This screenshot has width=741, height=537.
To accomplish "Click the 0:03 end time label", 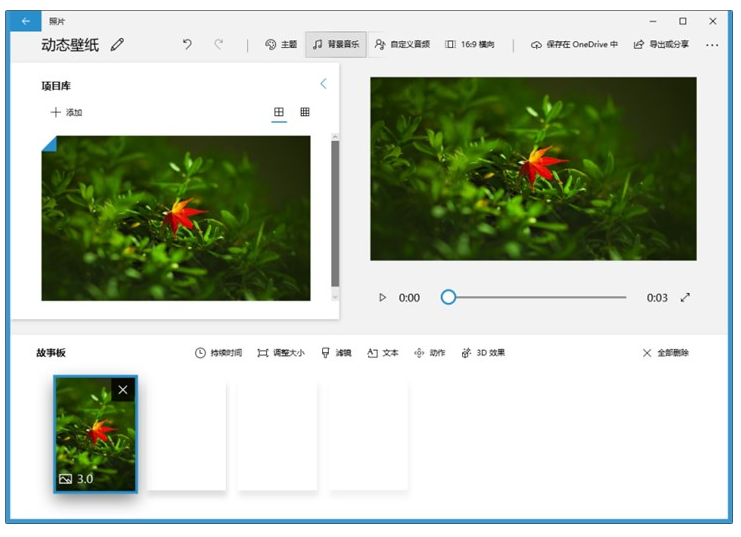I will tap(657, 297).
